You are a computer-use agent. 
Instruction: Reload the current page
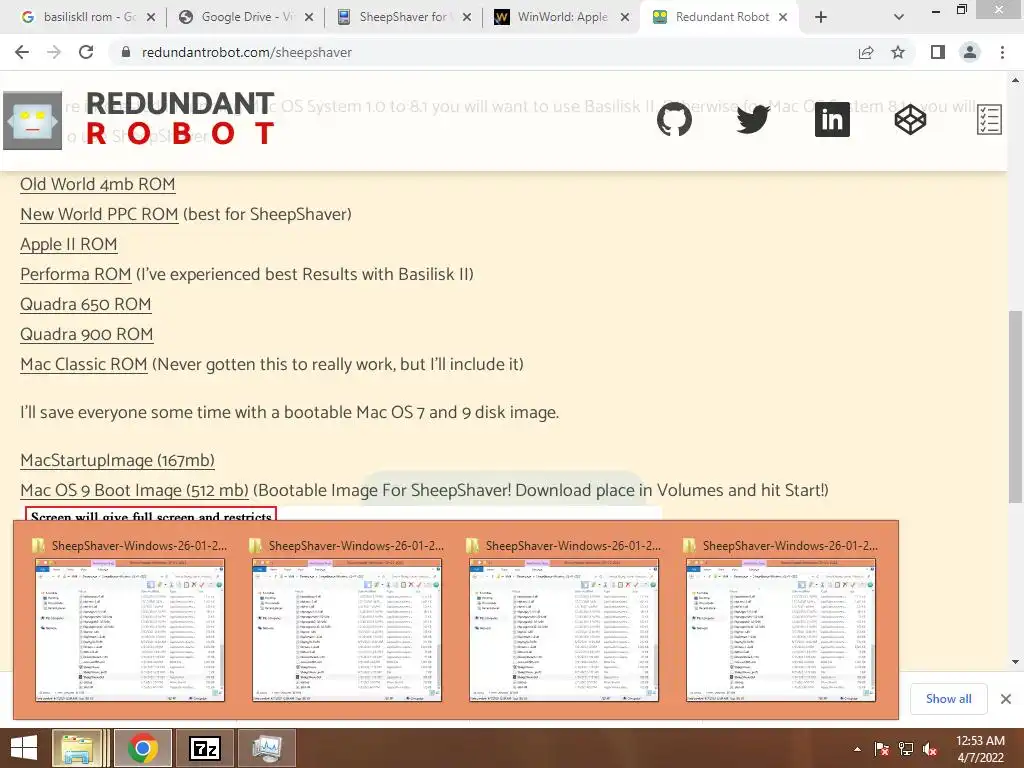86,52
